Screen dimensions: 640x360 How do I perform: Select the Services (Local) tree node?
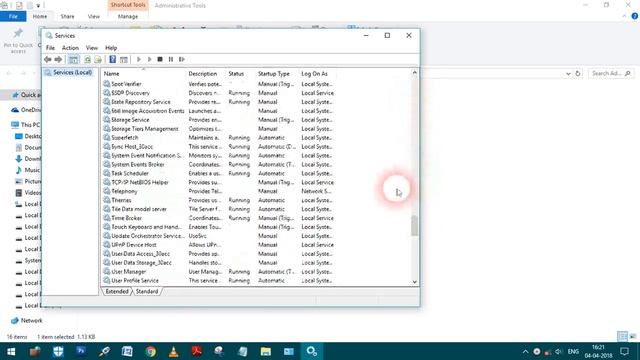[x=72, y=72]
